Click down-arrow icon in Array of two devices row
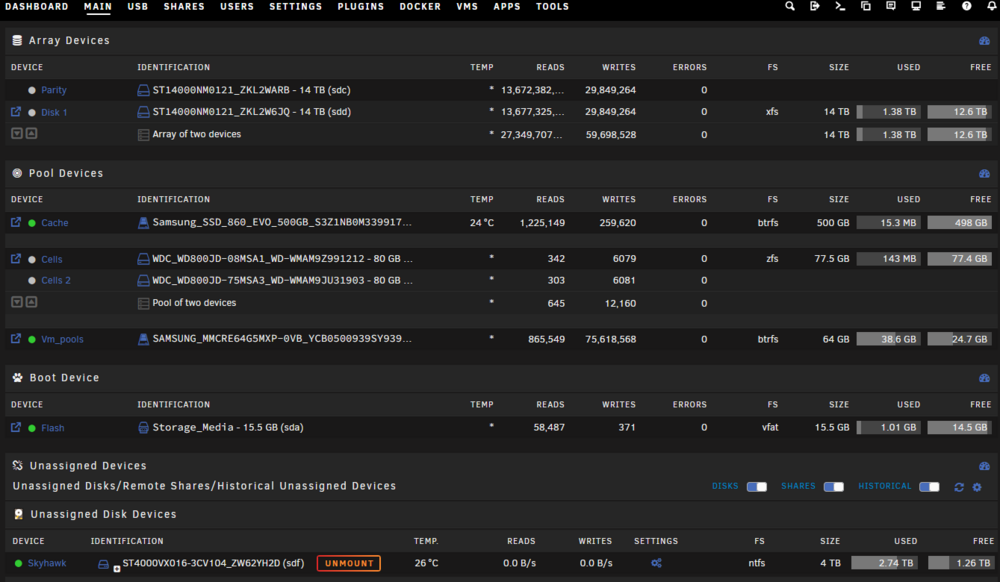The height and width of the screenshot is (582, 1000). (17, 133)
